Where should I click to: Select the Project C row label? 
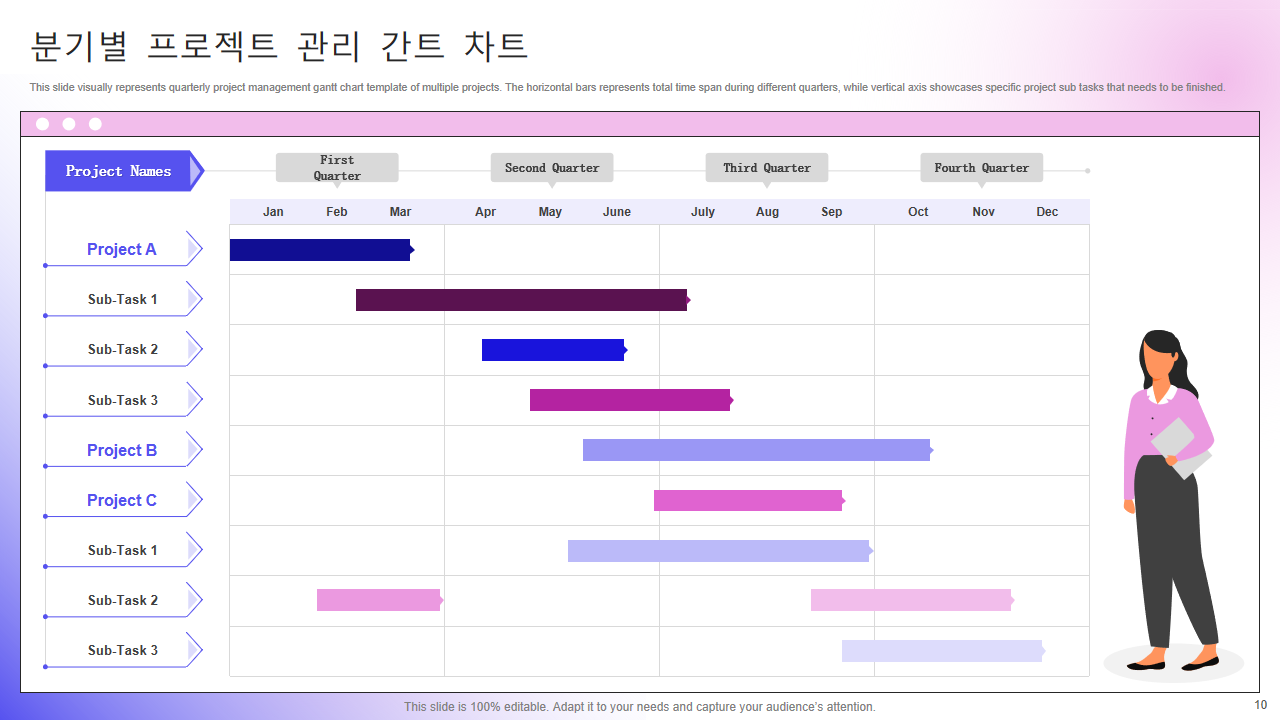[122, 500]
